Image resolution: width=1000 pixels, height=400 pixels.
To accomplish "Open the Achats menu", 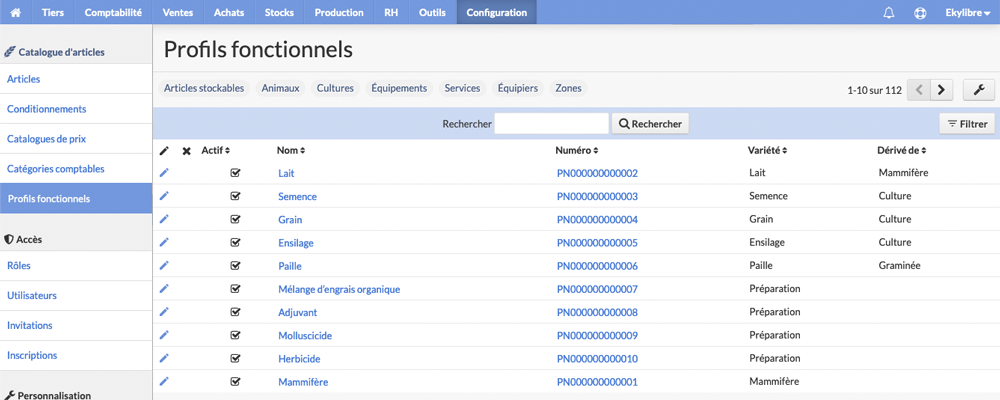I will click(x=229, y=12).
